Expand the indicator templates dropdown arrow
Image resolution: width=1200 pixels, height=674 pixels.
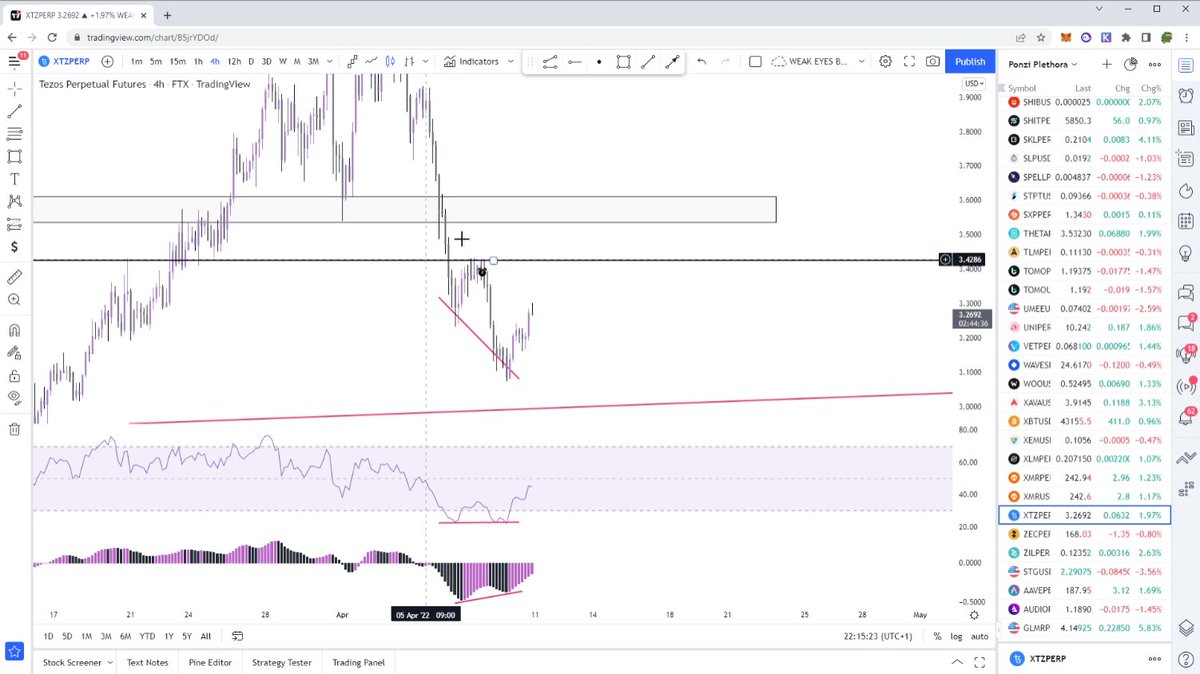tap(511, 61)
